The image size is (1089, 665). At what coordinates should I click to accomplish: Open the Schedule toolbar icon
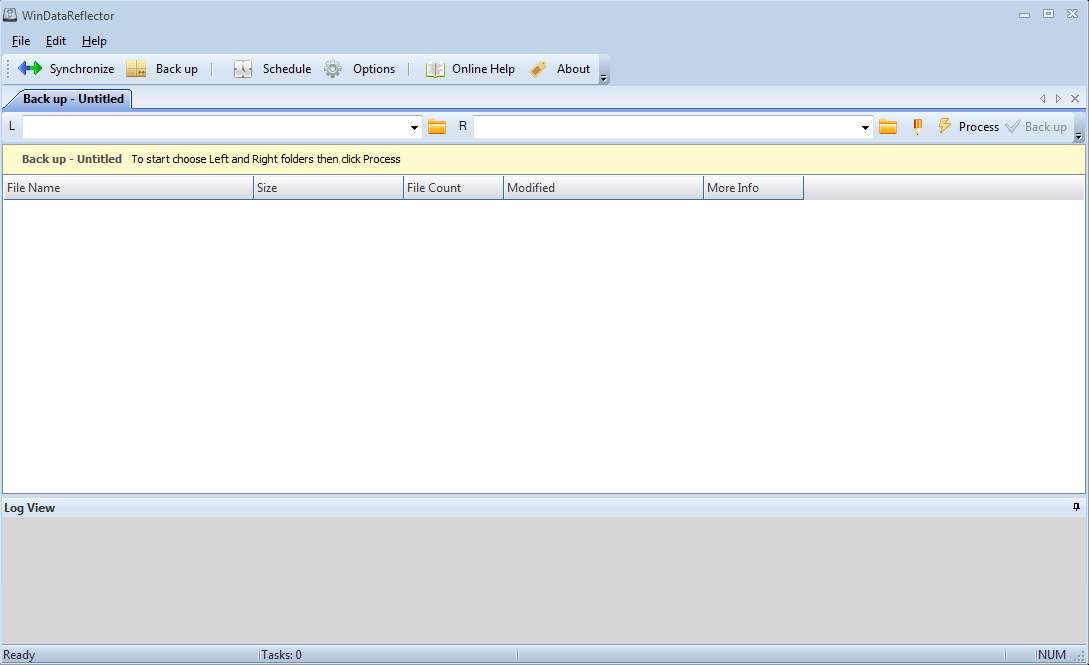(x=242, y=69)
